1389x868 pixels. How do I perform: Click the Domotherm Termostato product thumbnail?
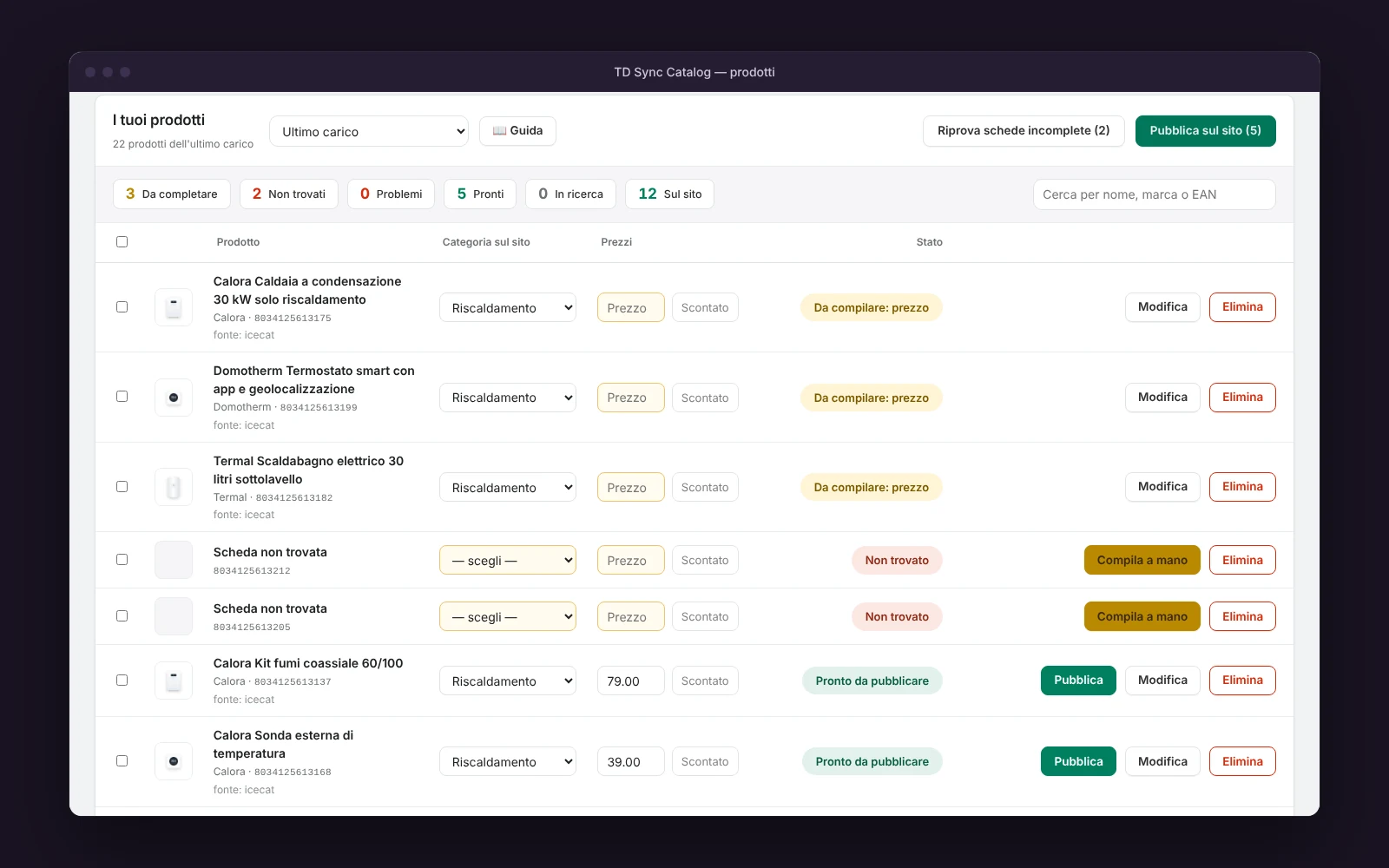pyautogui.click(x=174, y=398)
